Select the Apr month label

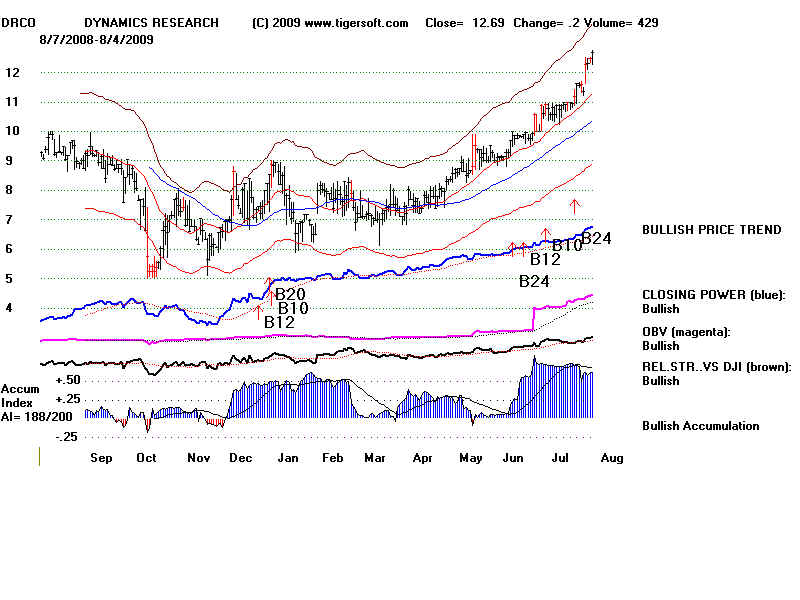422,458
